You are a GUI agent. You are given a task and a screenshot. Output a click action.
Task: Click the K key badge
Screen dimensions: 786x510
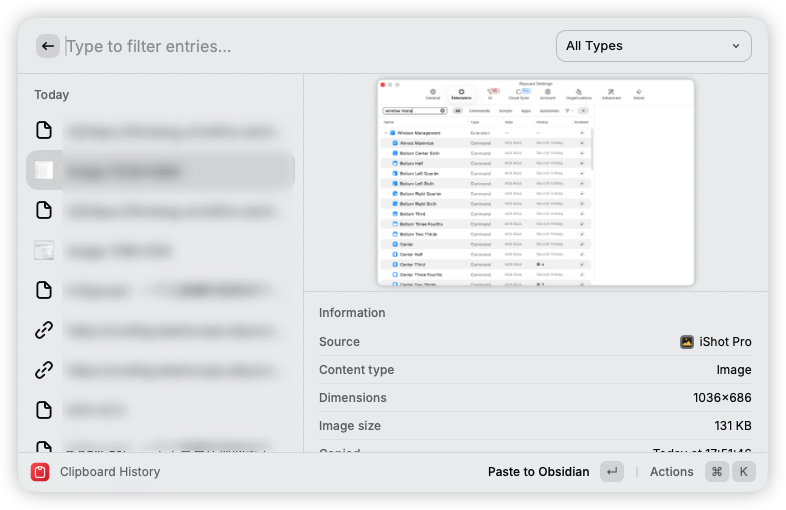pyautogui.click(x=743, y=472)
